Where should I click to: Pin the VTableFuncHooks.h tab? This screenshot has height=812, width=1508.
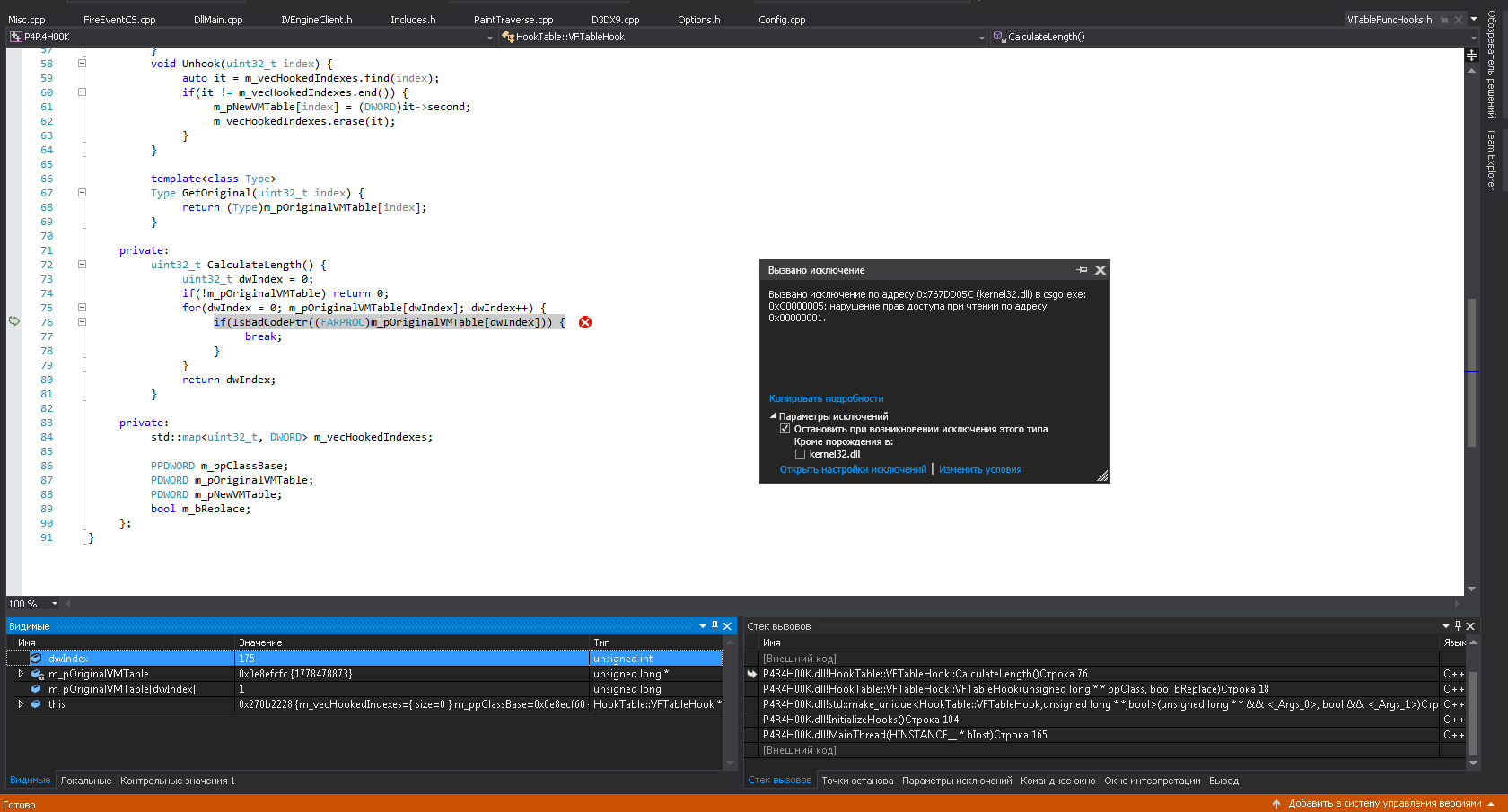point(1444,20)
